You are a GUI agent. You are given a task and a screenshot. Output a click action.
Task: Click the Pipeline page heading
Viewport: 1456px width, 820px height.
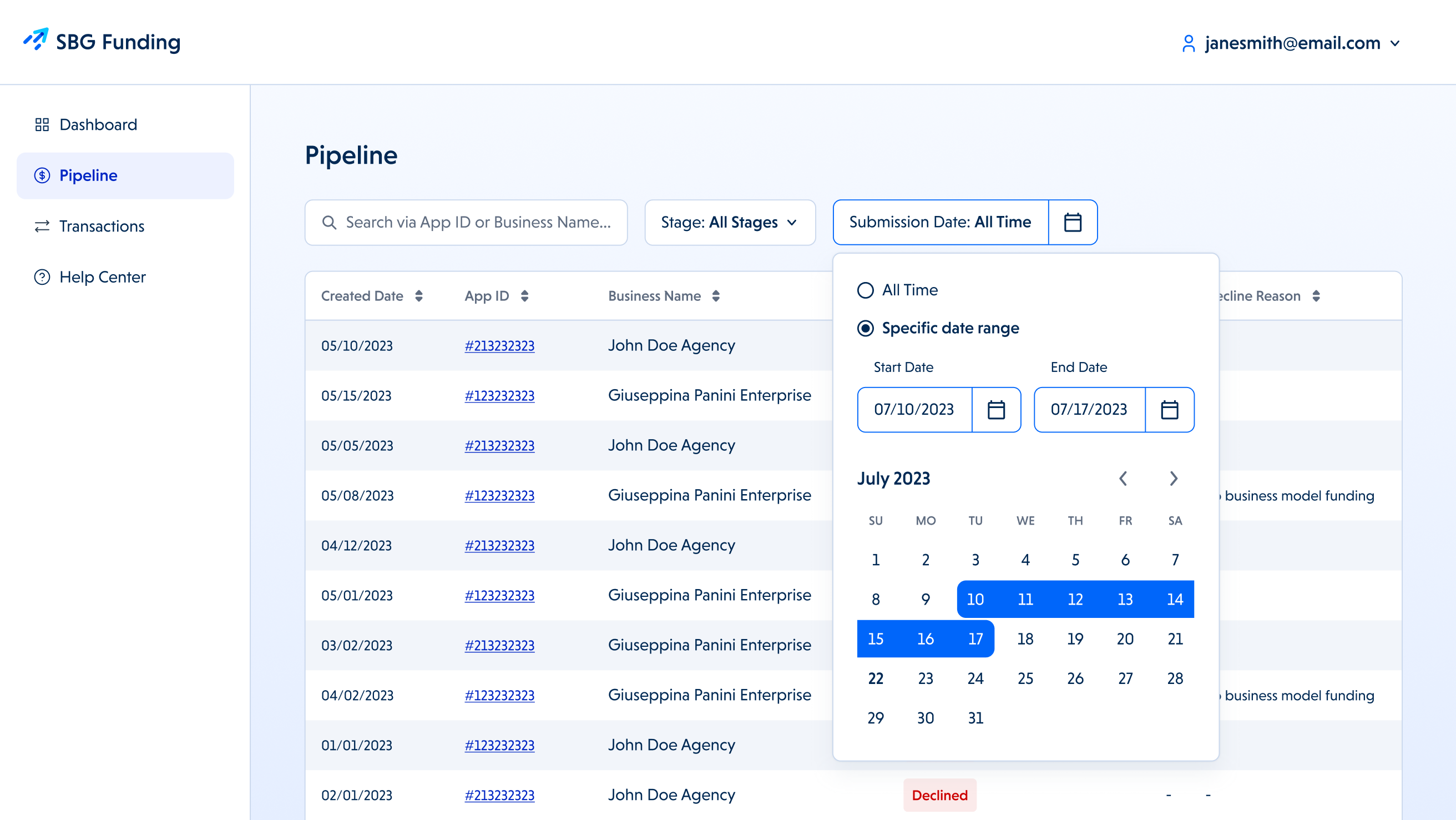(351, 155)
